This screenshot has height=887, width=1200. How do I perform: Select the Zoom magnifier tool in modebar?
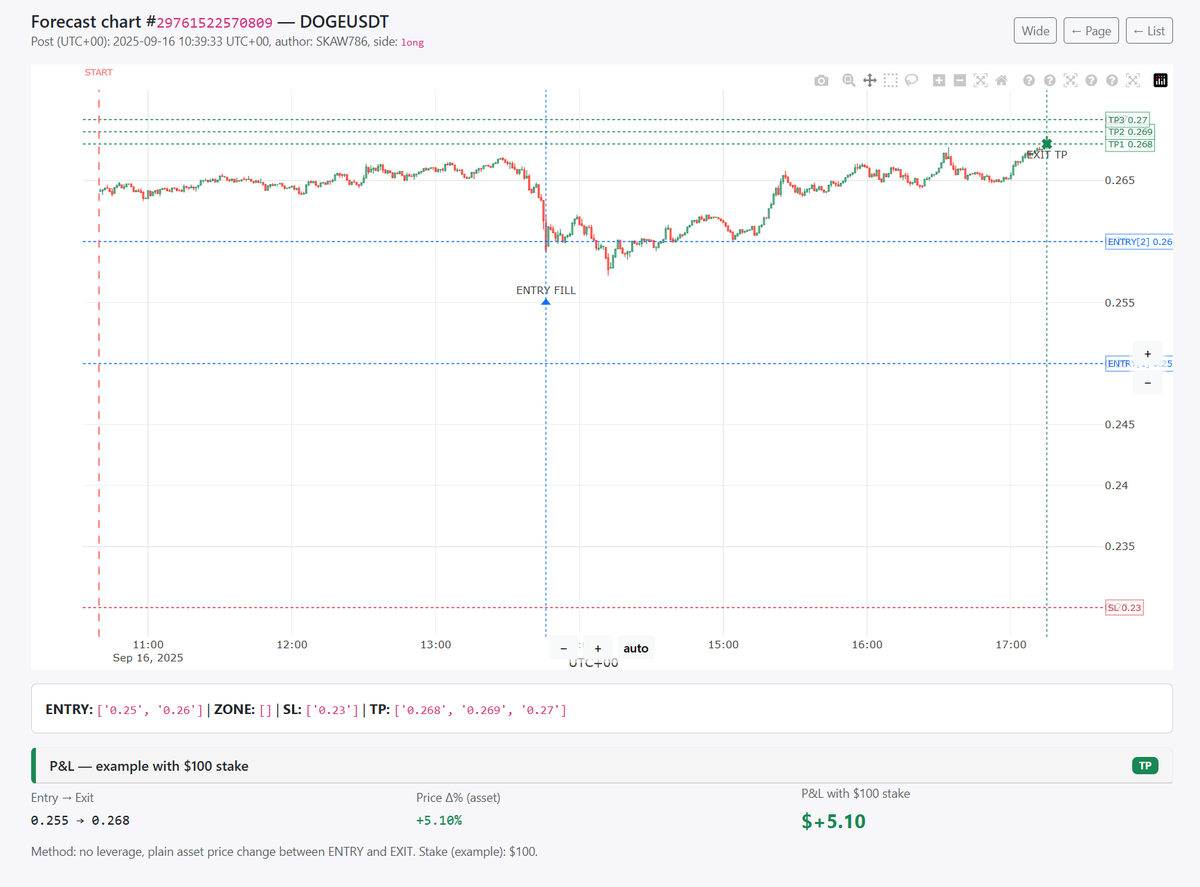(x=848, y=80)
